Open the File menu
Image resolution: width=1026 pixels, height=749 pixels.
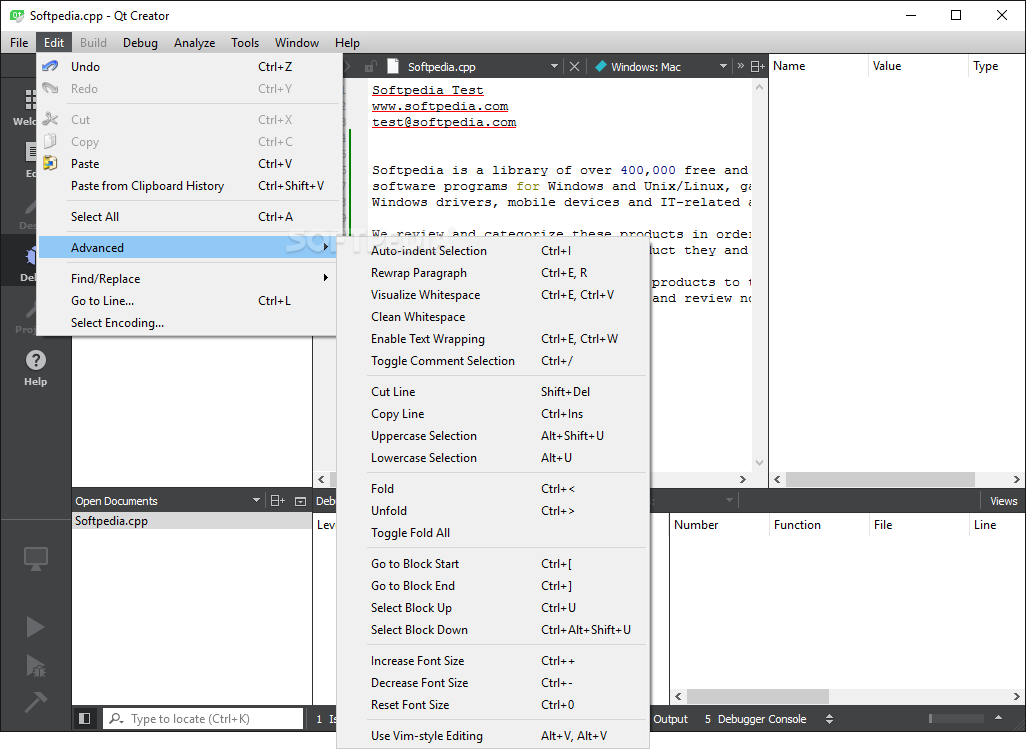[19, 43]
